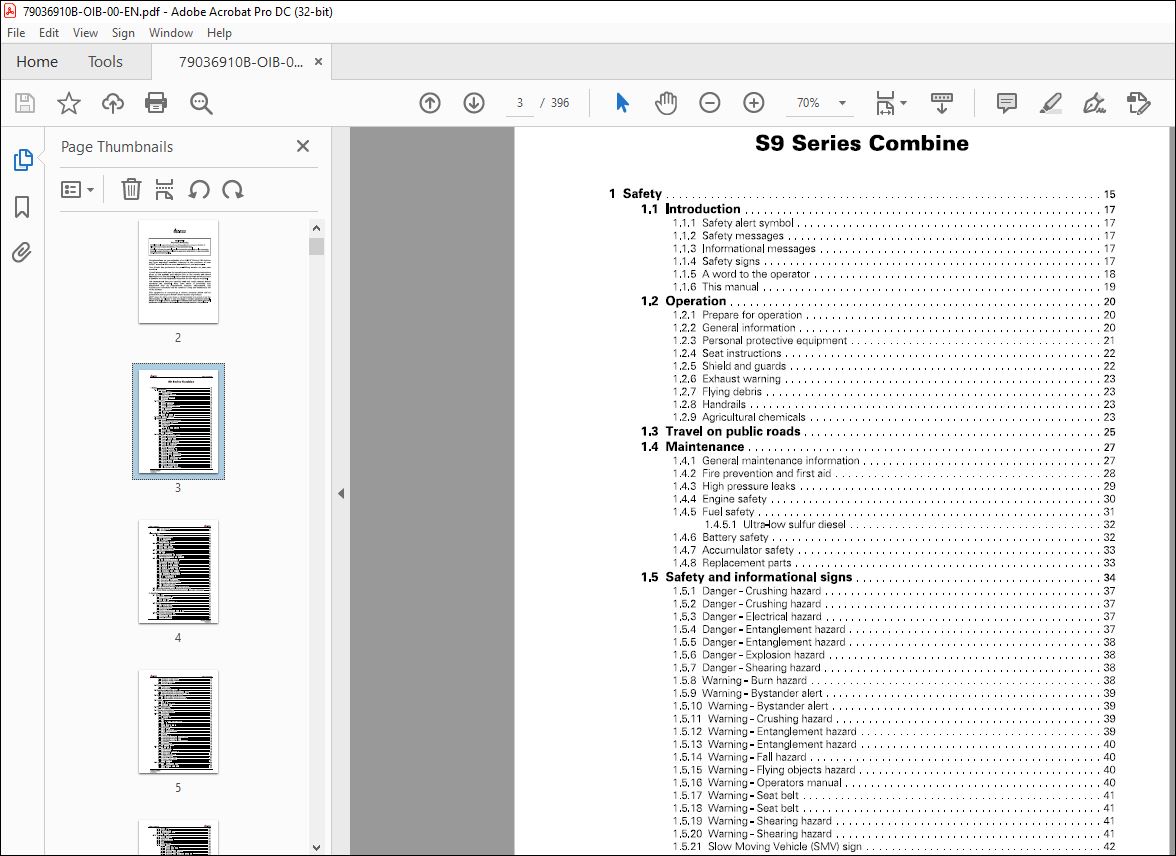The image size is (1176, 856).
Task: Open the Edit menu
Action: pyautogui.click(x=49, y=33)
